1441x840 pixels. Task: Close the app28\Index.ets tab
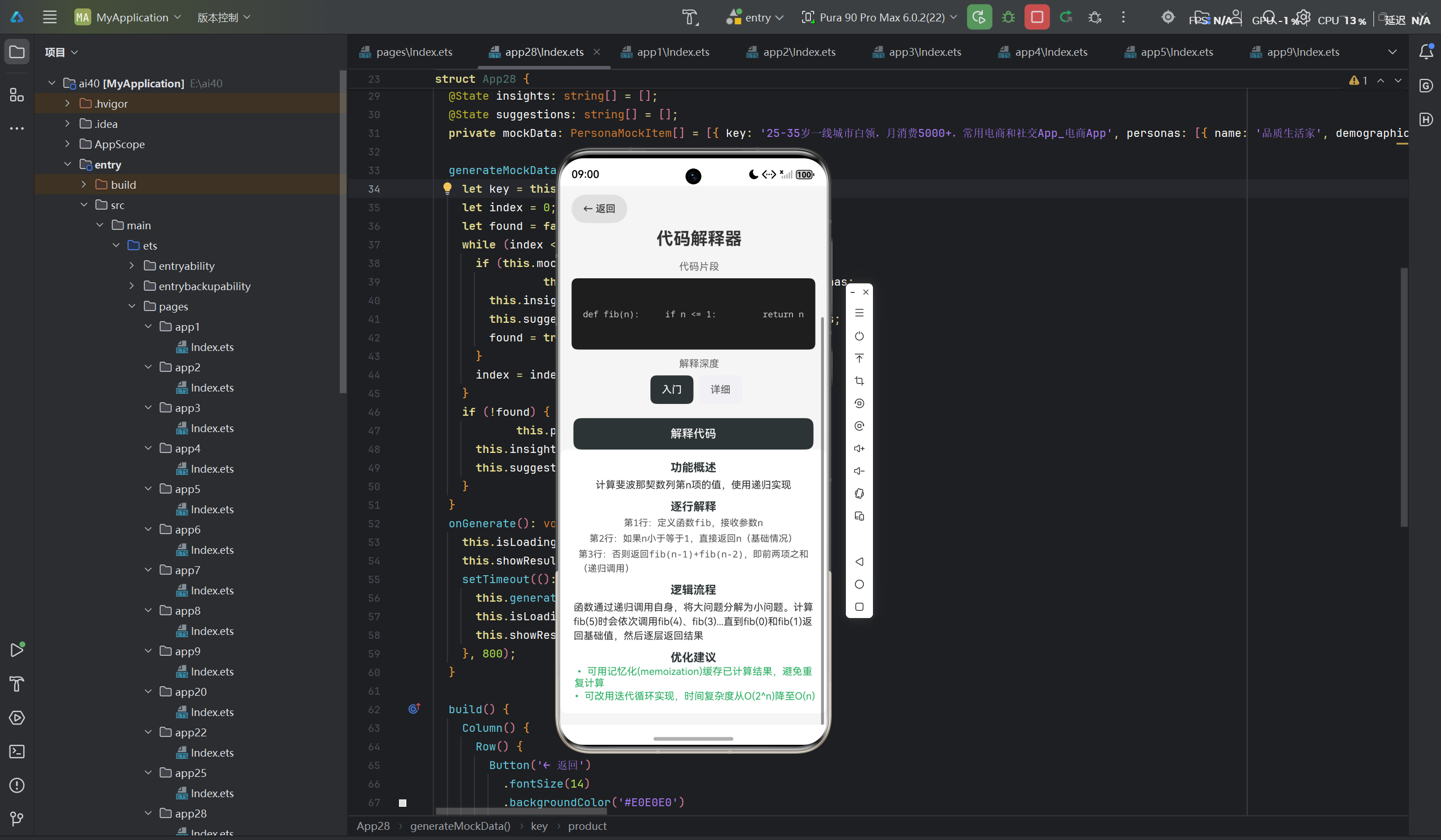coord(596,52)
